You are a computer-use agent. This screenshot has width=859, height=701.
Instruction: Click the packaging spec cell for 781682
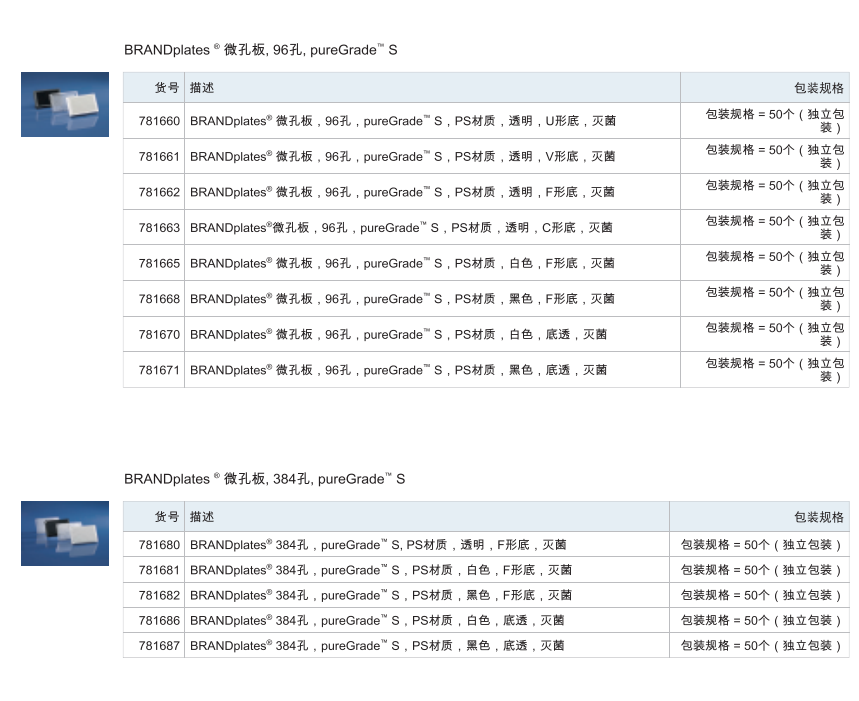tap(761, 595)
